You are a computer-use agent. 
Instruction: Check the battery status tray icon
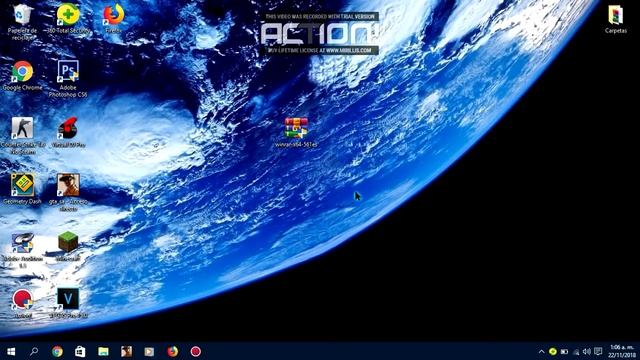564,351
